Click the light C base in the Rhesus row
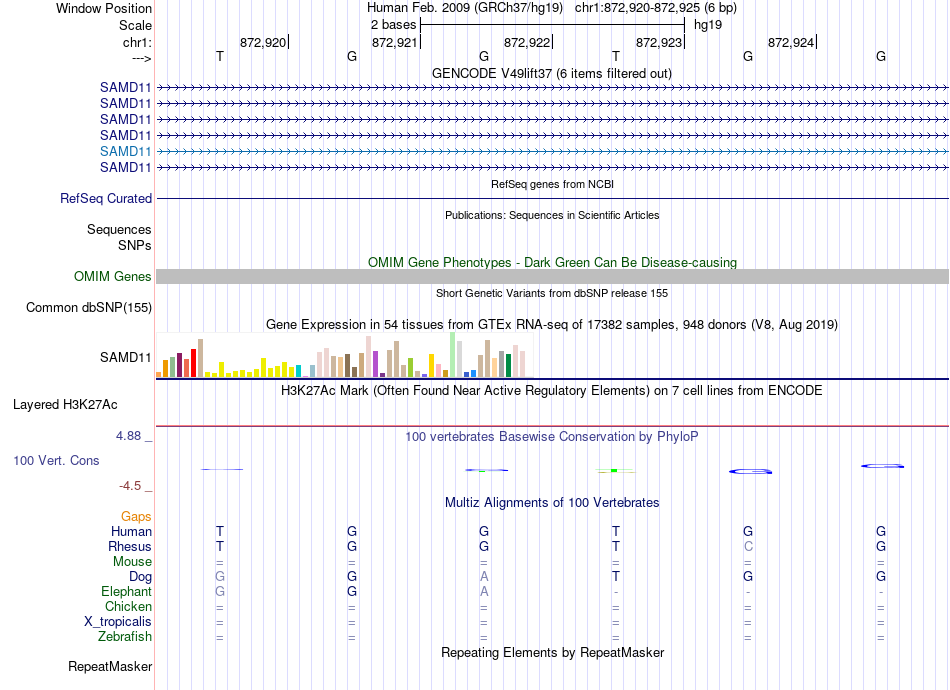Image resolution: width=950 pixels, height=690 pixels. (748, 546)
